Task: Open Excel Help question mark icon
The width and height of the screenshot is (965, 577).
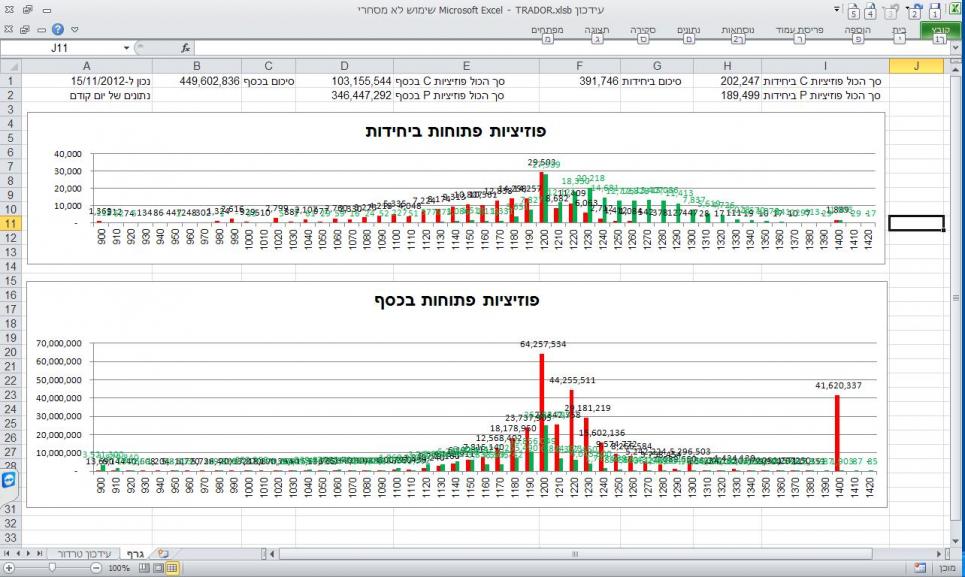Action: (58, 31)
